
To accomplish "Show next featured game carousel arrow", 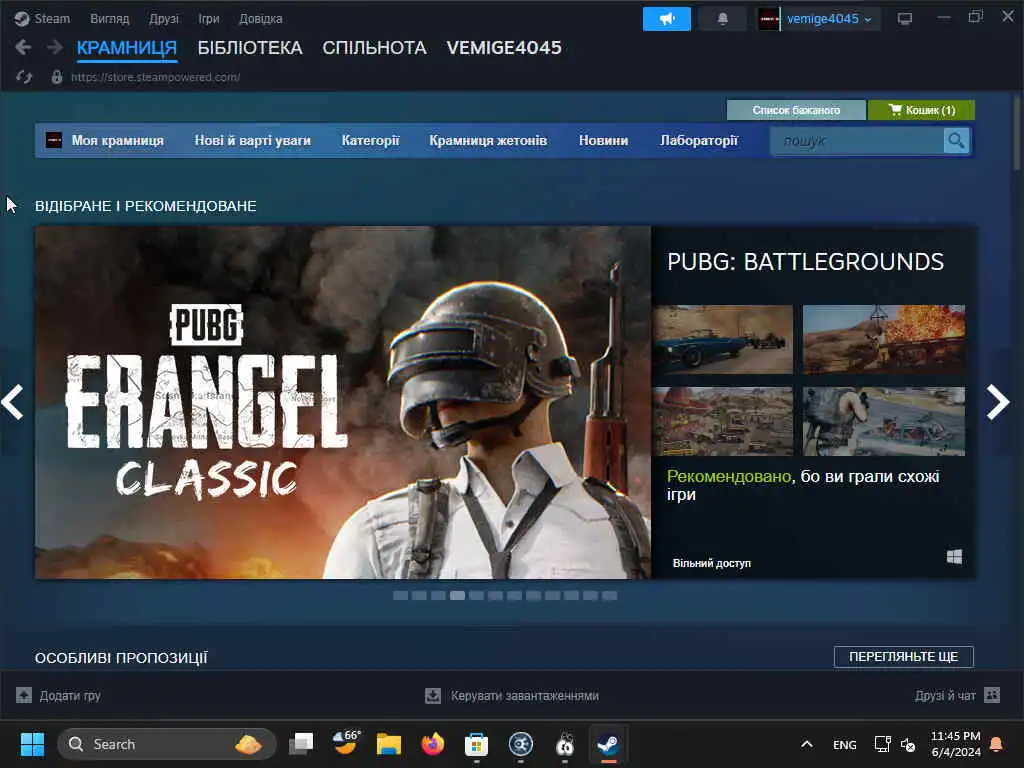I will (x=997, y=402).
